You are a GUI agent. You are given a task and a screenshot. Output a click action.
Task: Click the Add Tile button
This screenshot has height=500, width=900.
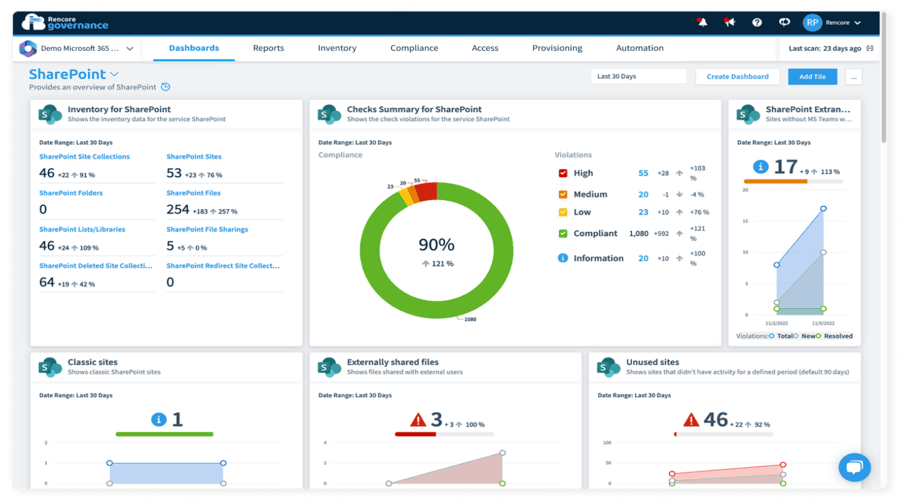click(812, 76)
